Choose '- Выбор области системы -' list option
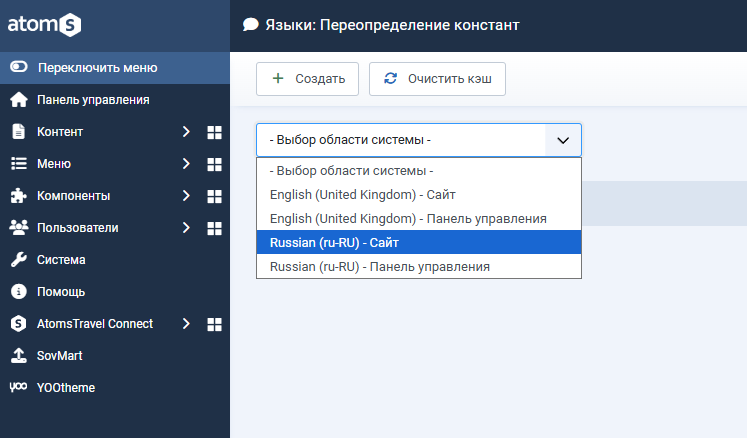This screenshot has width=747, height=438. (419, 171)
